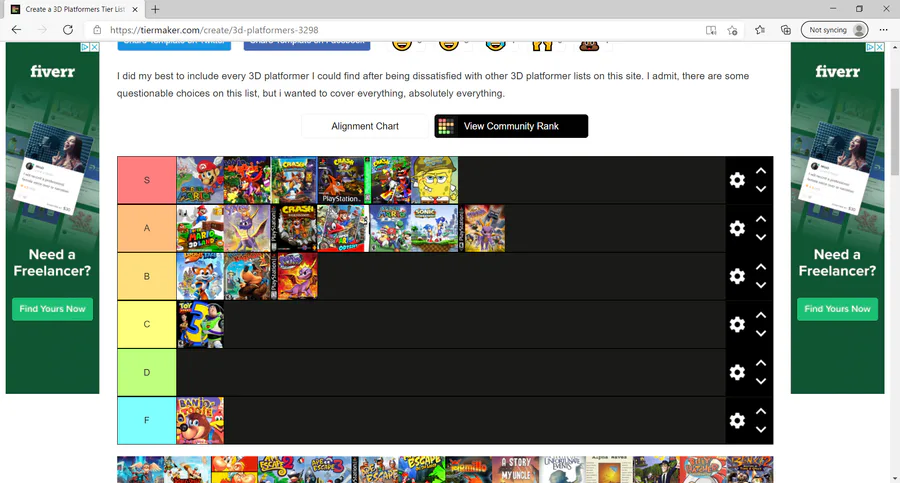Click the A tier orange label
This screenshot has width=900, height=483.
point(146,228)
